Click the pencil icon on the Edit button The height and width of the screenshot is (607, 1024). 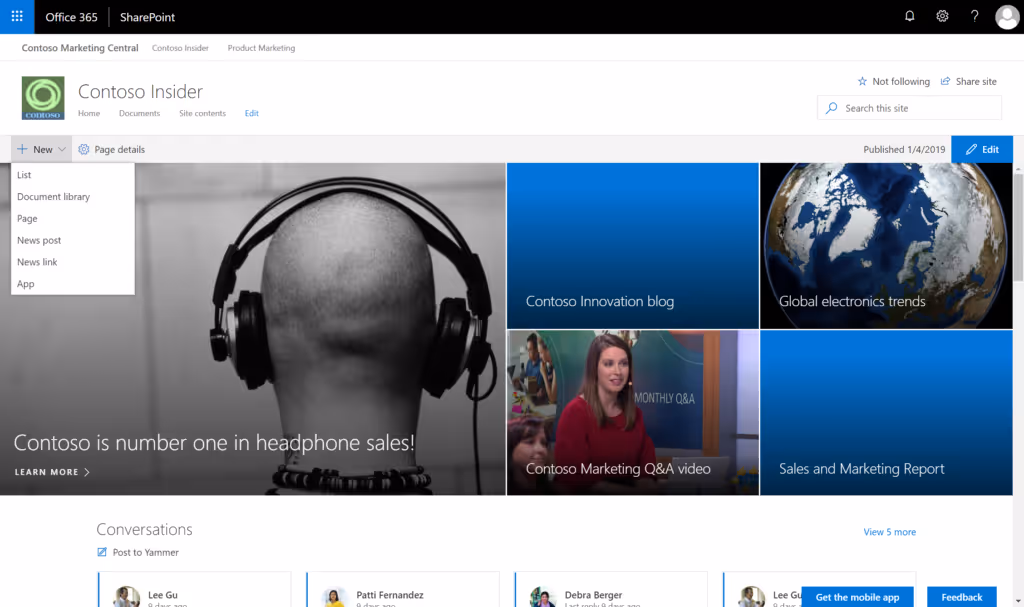pos(971,150)
